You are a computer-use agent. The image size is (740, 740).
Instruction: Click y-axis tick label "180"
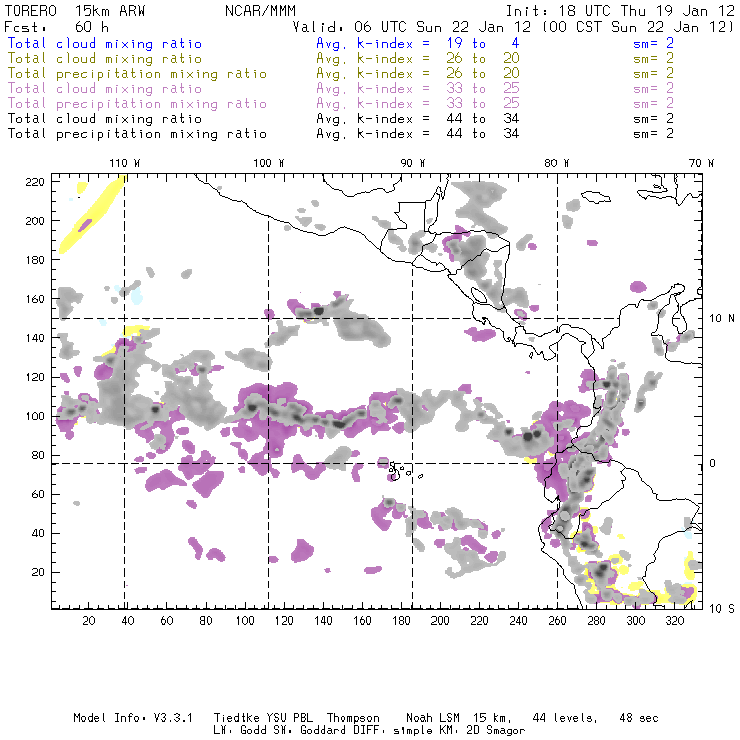click(x=35, y=260)
